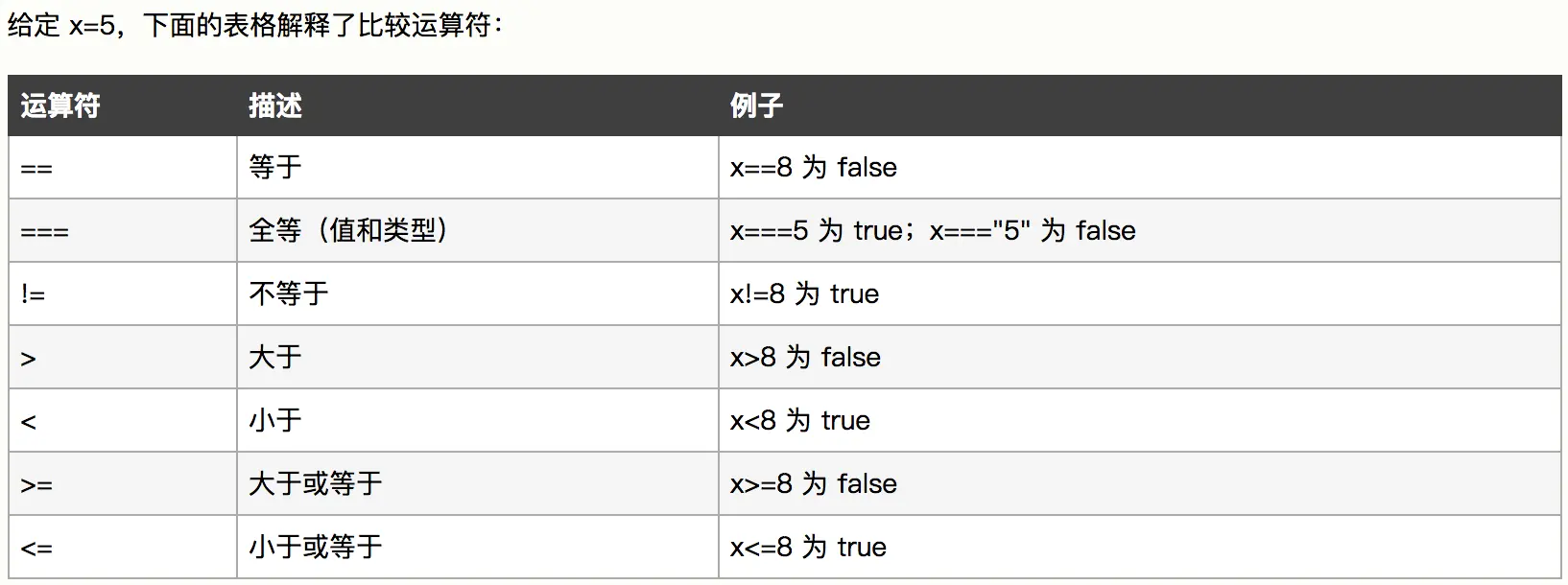Click the 小于或等于 description cell
The image size is (1568, 585).
(x=316, y=547)
